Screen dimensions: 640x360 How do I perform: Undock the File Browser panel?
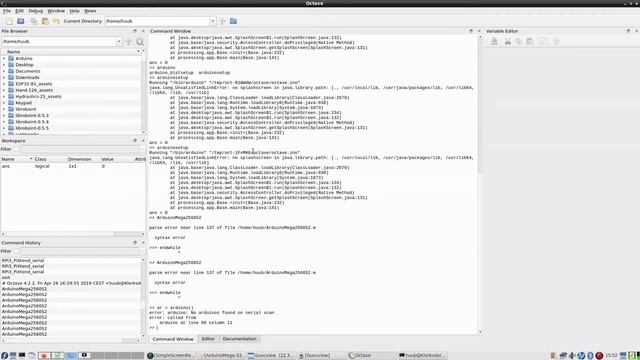(x=135, y=31)
